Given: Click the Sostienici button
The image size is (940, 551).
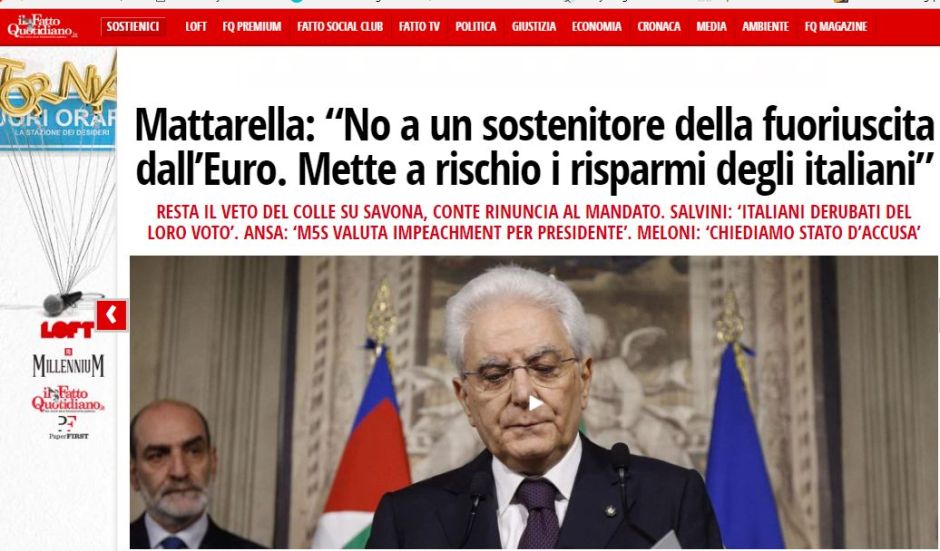Looking at the screenshot, I should (133, 26).
